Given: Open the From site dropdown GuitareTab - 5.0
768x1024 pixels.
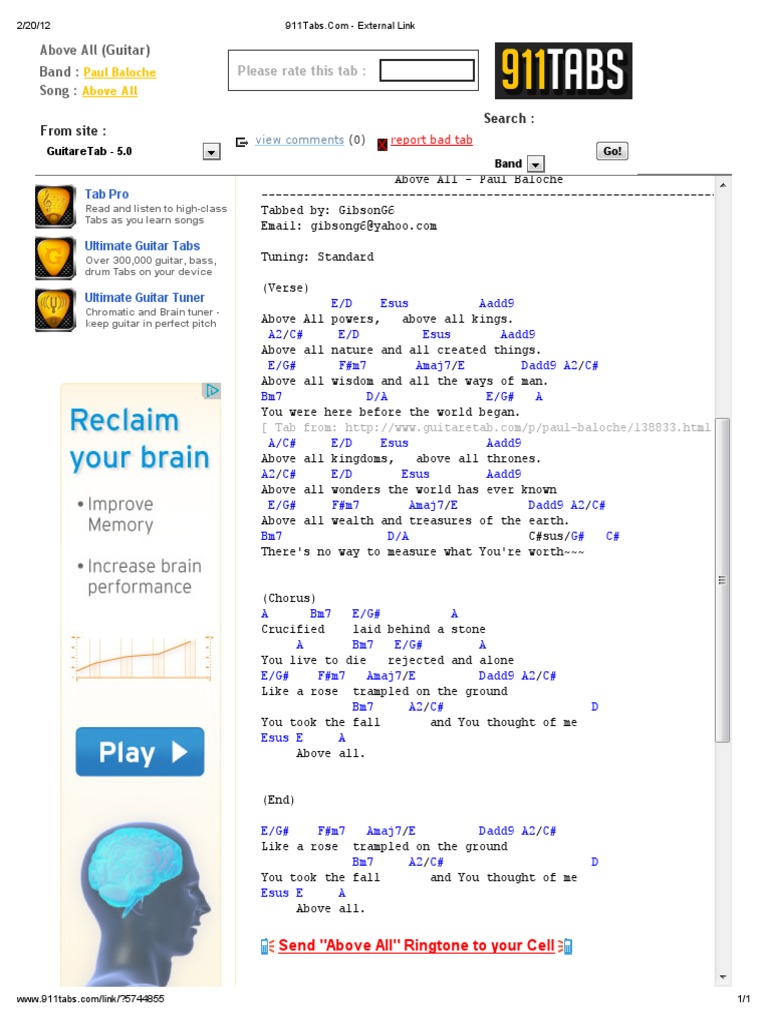Looking at the screenshot, I should click(211, 152).
